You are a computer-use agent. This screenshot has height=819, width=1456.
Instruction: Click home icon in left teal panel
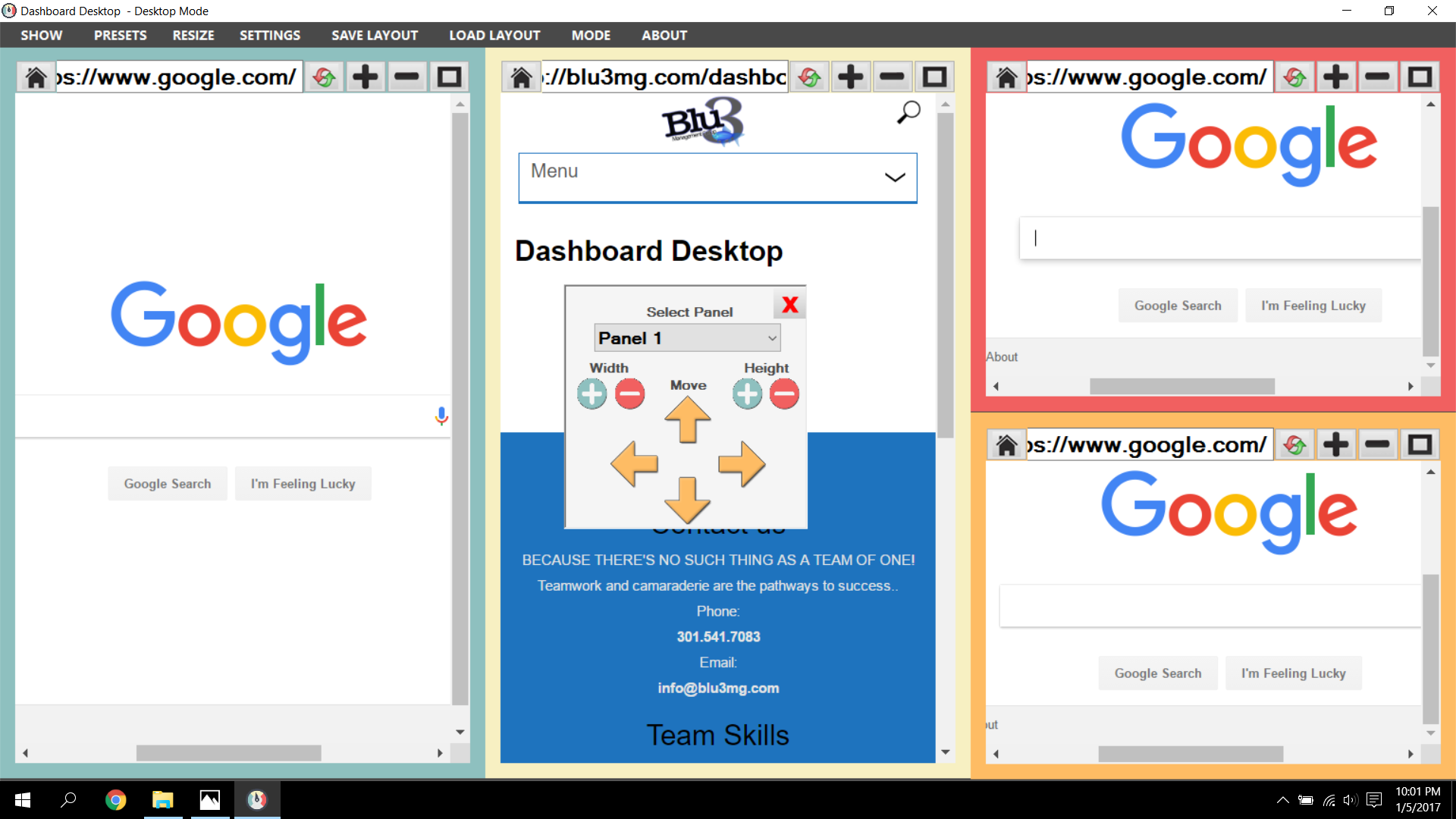pyautogui.click(x=36, y=77)
